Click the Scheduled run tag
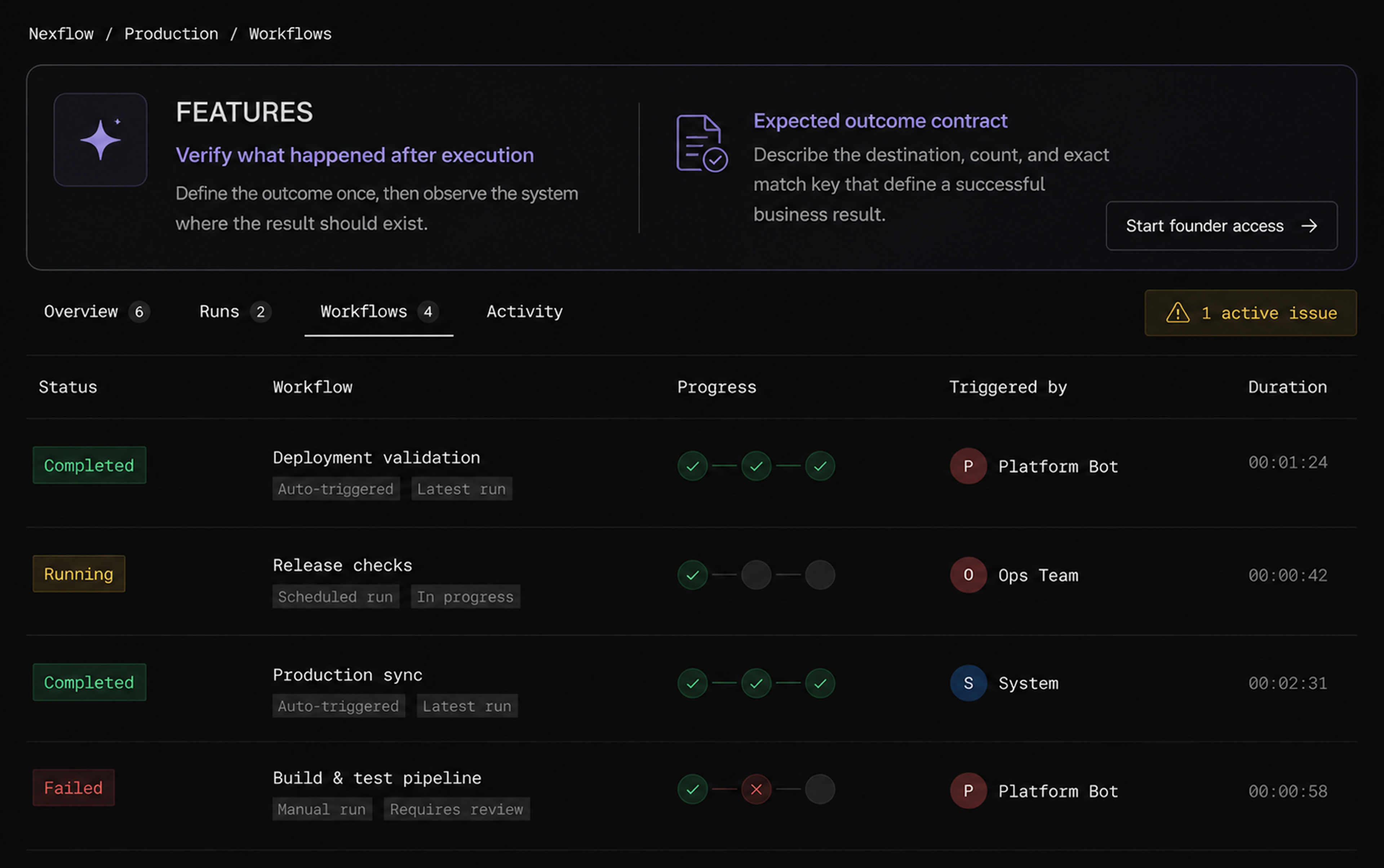The width and height of the screenshot is (1384, 868). coord(336,597)
